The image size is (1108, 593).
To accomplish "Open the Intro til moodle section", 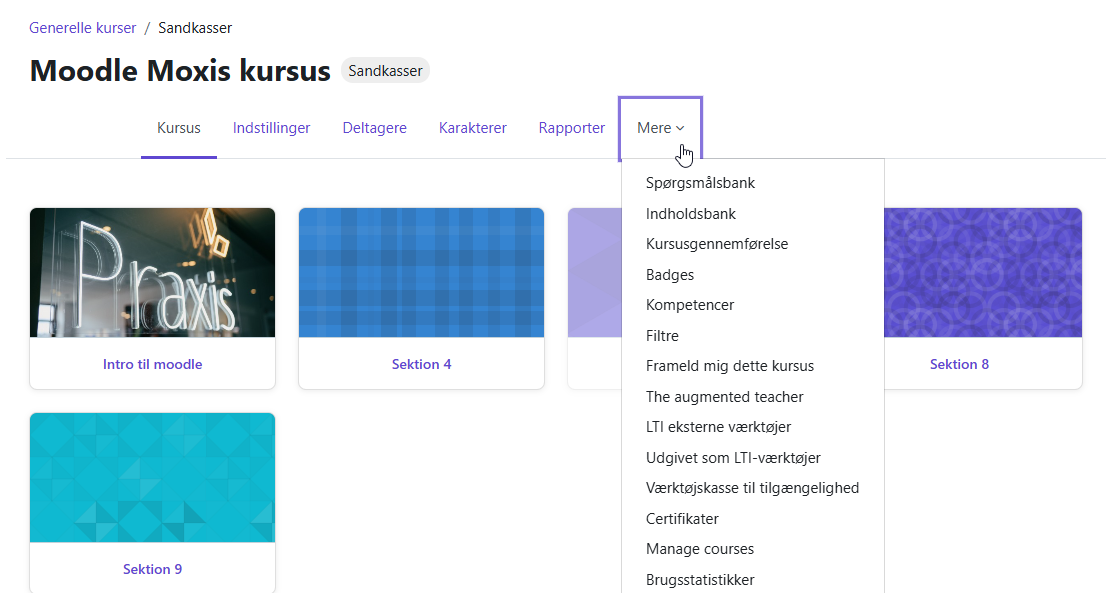I will (x=152, y=364).
